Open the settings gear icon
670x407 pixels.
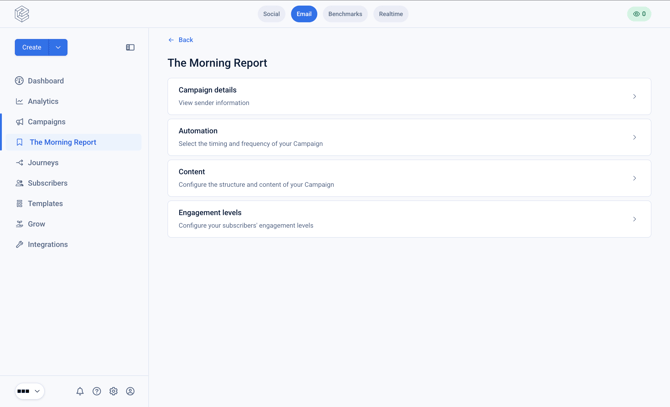click(113, 391)
